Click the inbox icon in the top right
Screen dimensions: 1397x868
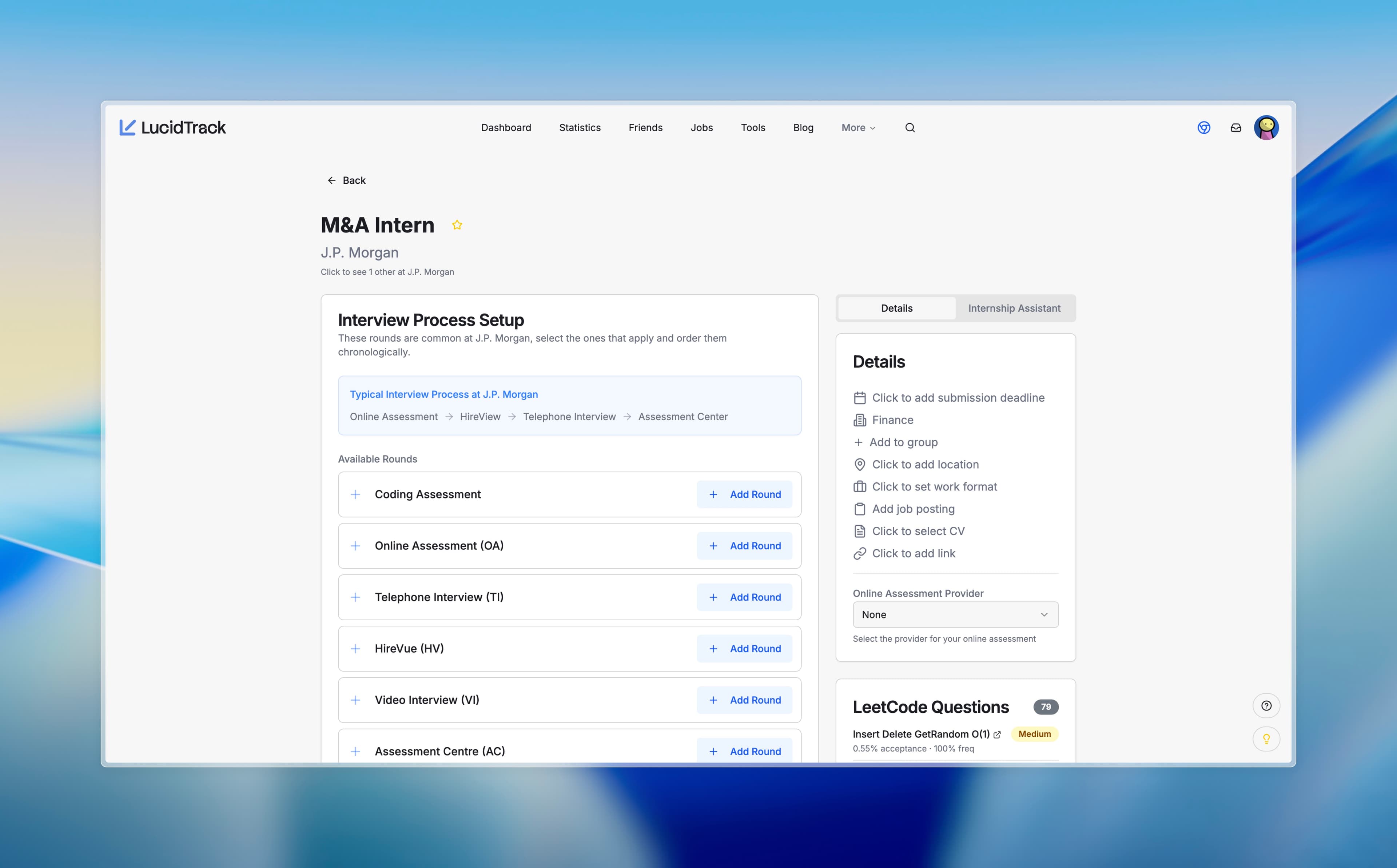pos(1235,127)
